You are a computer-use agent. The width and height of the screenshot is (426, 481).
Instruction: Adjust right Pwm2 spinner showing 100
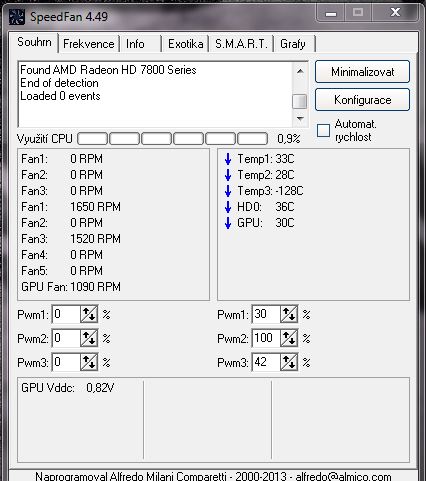pyautogui.click(x=289, y=338)
